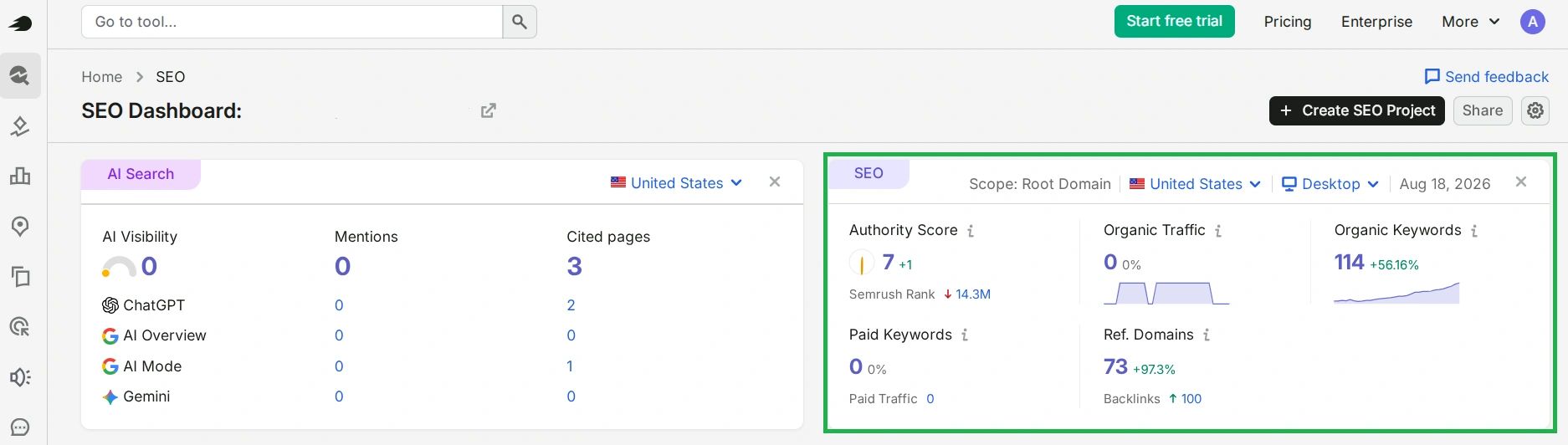The image size is (1568, 445).
Task: Show Organic Keywords info tooltip
Action: point(1474,231)
